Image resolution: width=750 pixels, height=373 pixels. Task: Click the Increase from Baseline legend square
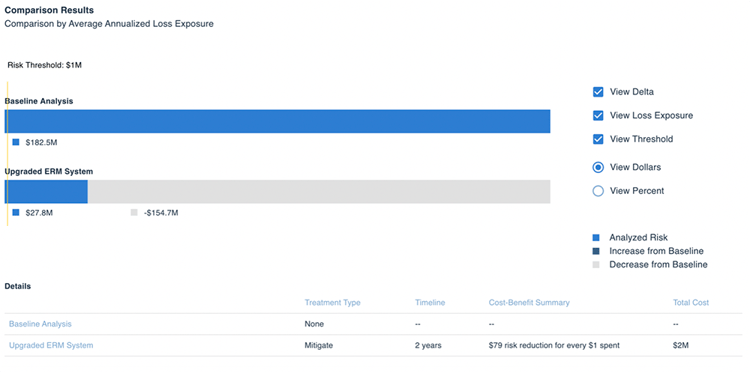(x=596, y=251)
